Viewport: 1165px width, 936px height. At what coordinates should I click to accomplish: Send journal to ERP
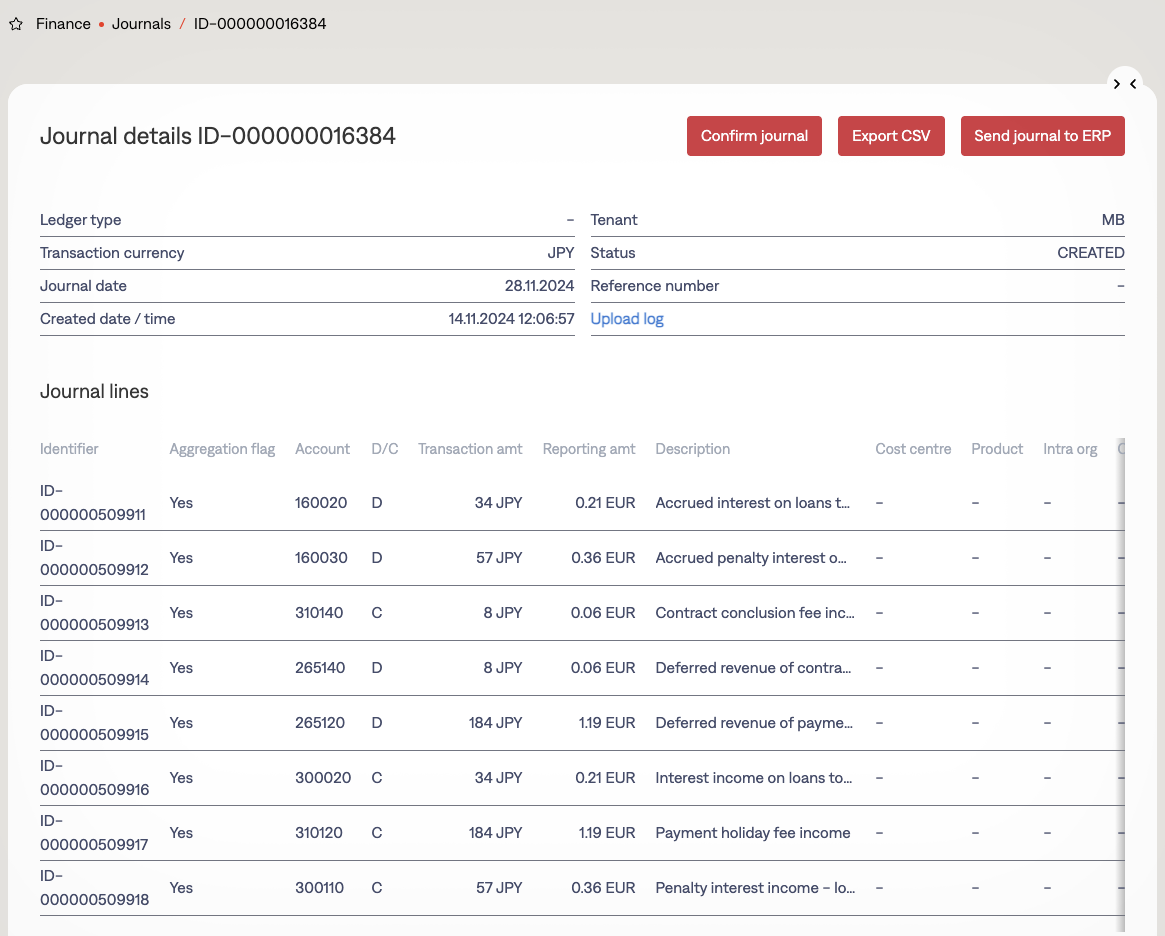[x=1042, y=136]
